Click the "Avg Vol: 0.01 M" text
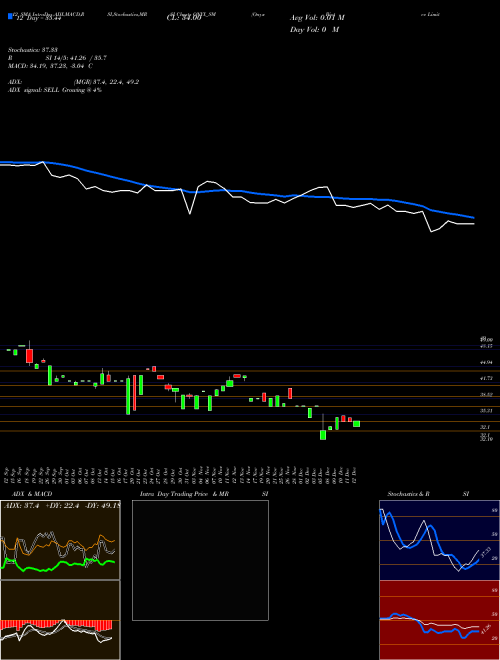500x660 pixels. click(317, 18)
